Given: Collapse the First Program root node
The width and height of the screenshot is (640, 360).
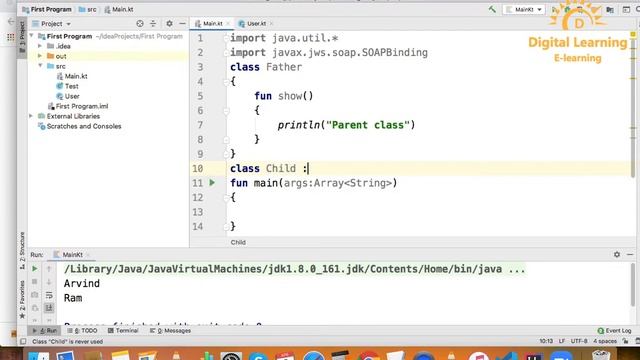Looking at the screenshot, I should click(31, 36).
